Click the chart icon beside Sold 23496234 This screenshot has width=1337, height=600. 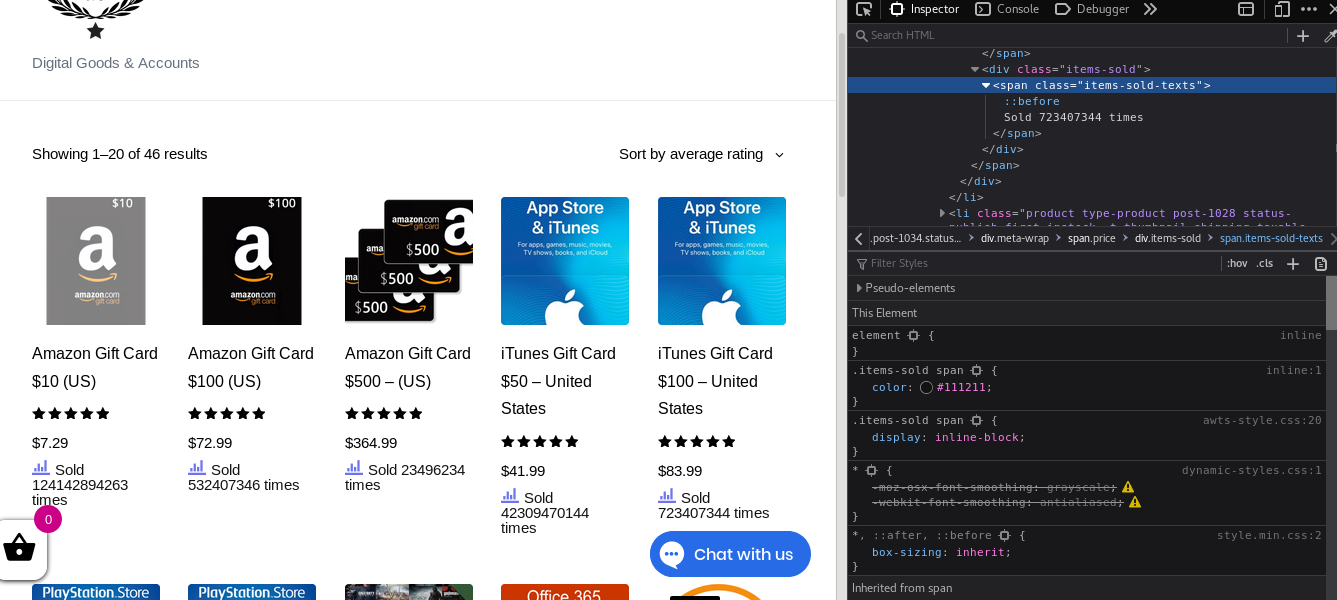tap(354, 467)
